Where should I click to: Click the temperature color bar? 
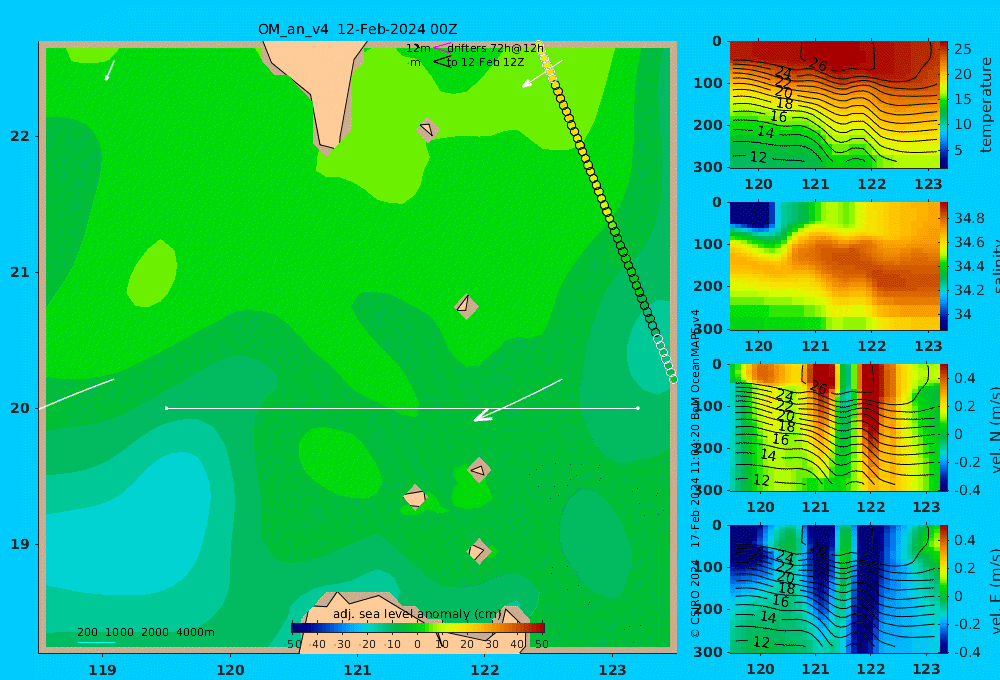[x=943, y=105]
